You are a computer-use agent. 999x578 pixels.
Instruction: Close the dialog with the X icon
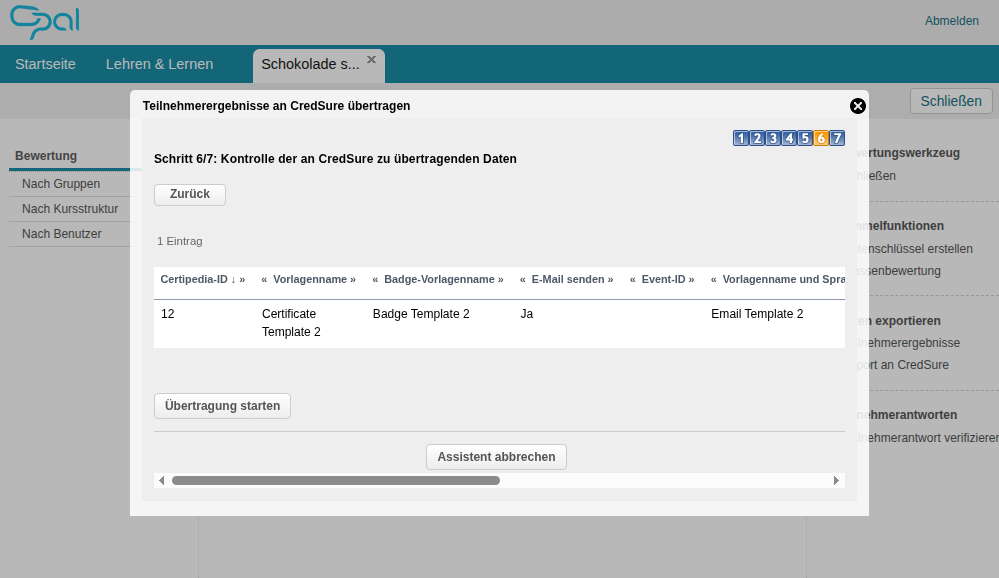coord(858,106)
